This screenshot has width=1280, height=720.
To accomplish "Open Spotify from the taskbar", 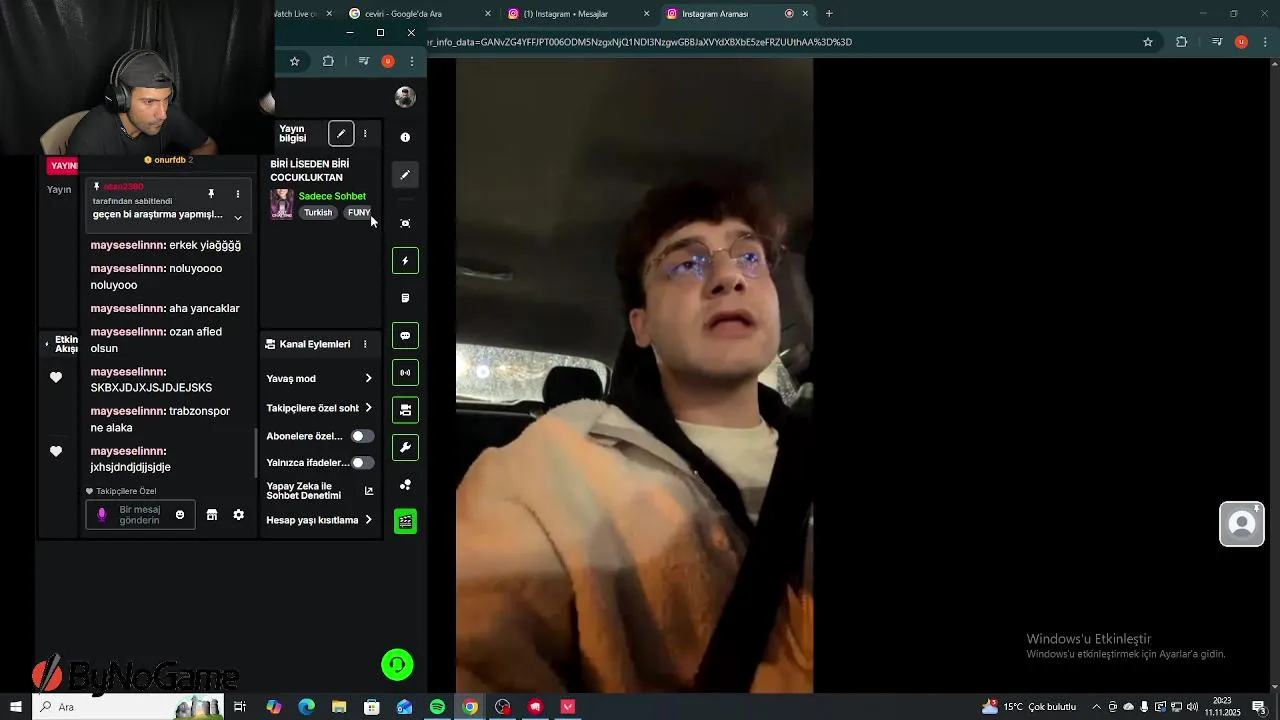I will [x=437, y=707].
